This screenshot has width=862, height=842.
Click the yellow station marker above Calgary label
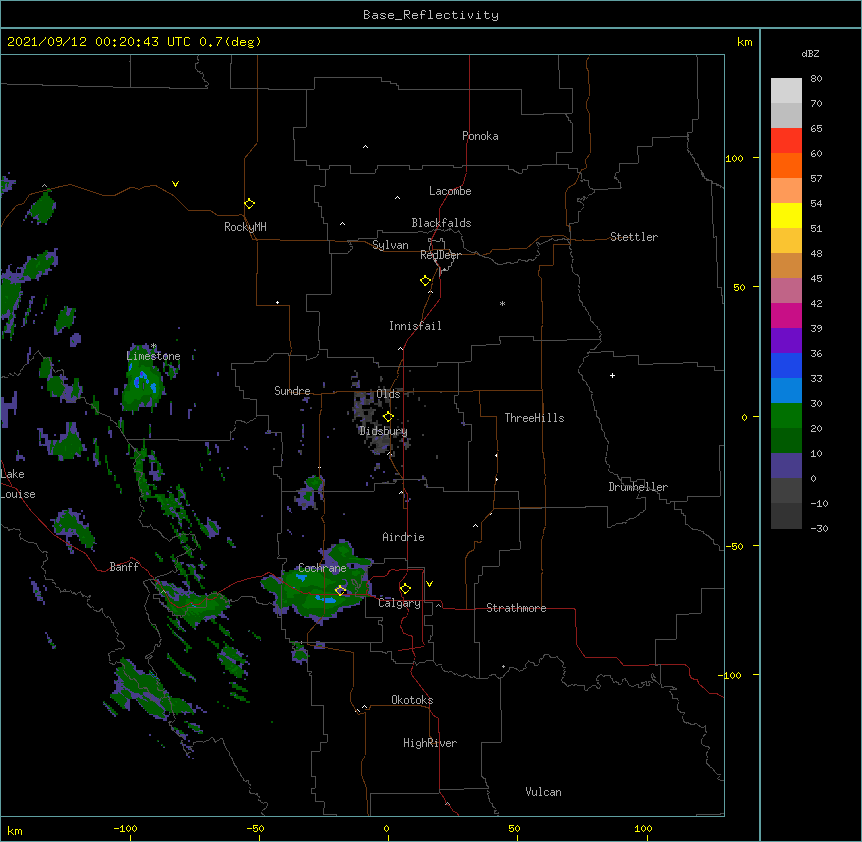tap(405, 589)
